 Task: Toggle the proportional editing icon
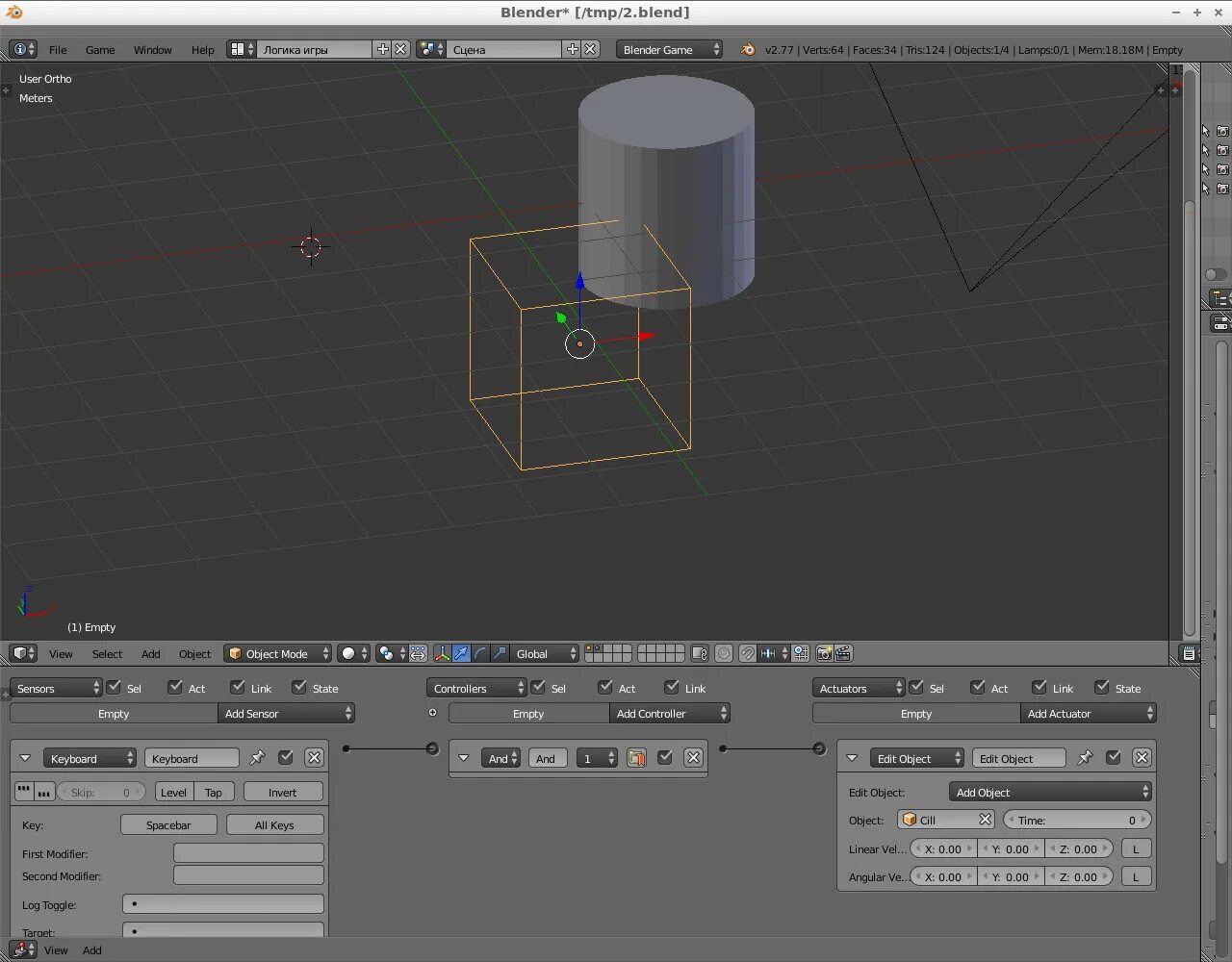point(724,654)
